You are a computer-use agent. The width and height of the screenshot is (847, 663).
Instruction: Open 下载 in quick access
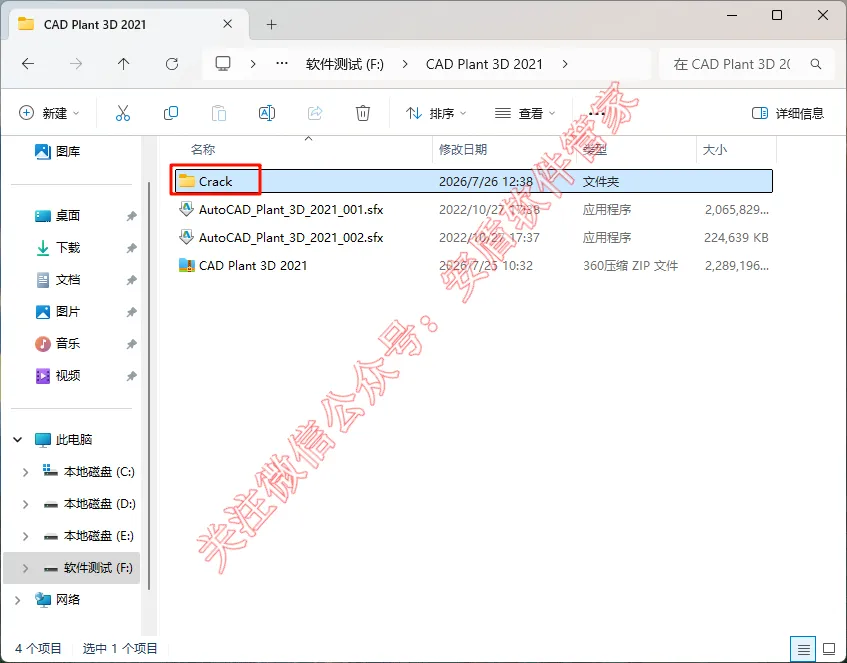click(57, 248)
